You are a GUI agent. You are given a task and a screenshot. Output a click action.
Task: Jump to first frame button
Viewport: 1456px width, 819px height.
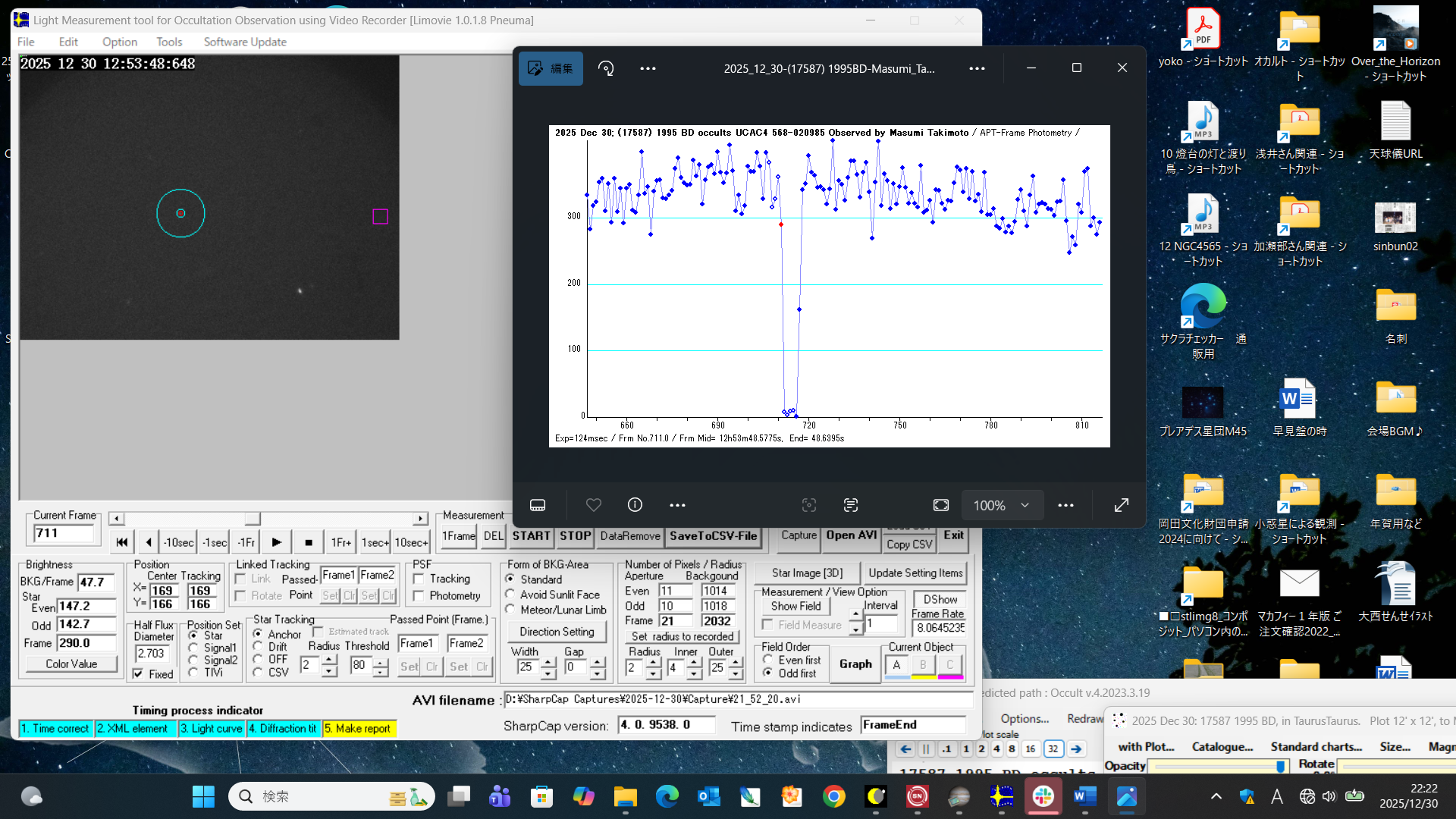click(121, 542)
